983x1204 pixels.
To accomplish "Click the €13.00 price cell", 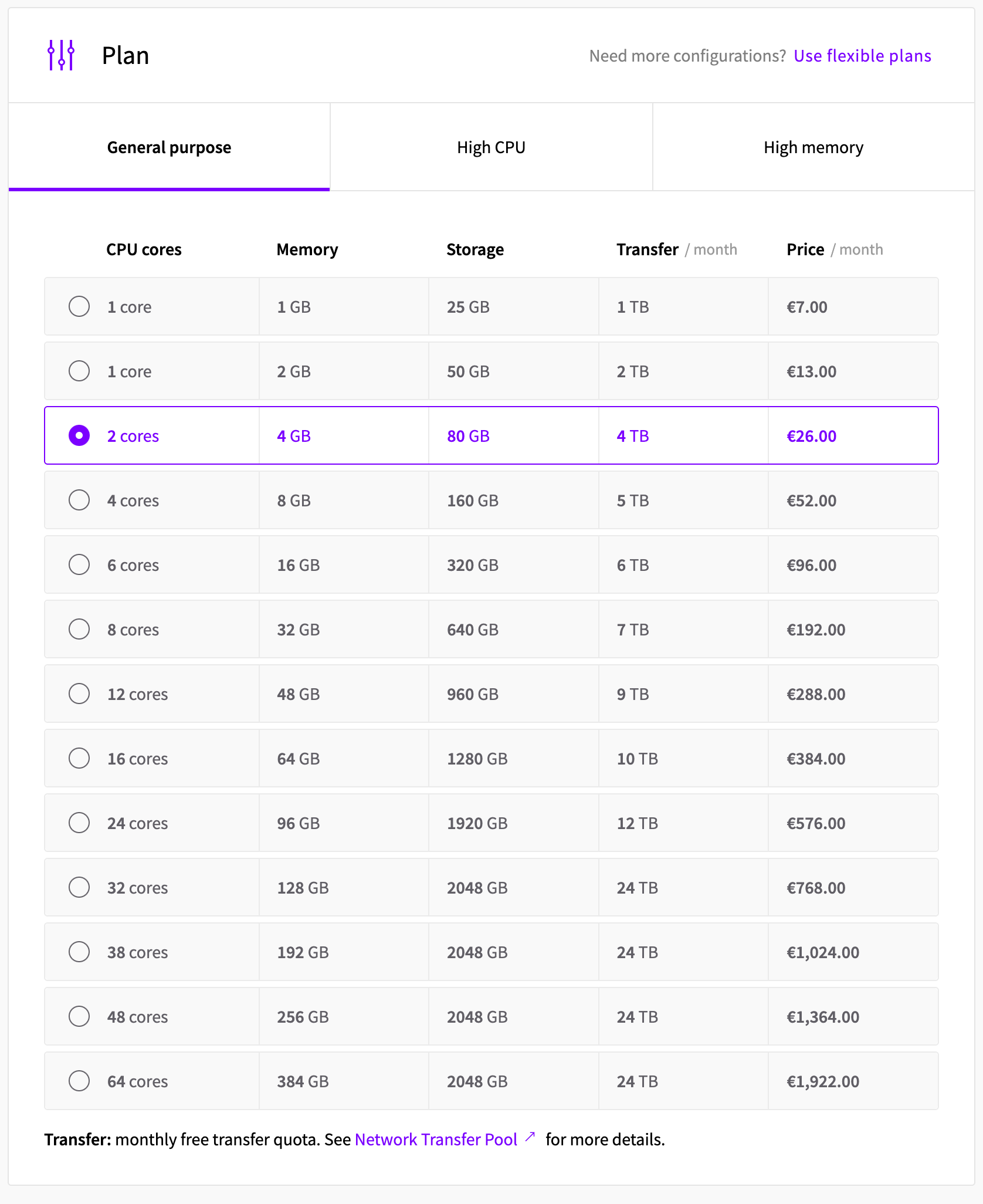I will tap(853, 371).
